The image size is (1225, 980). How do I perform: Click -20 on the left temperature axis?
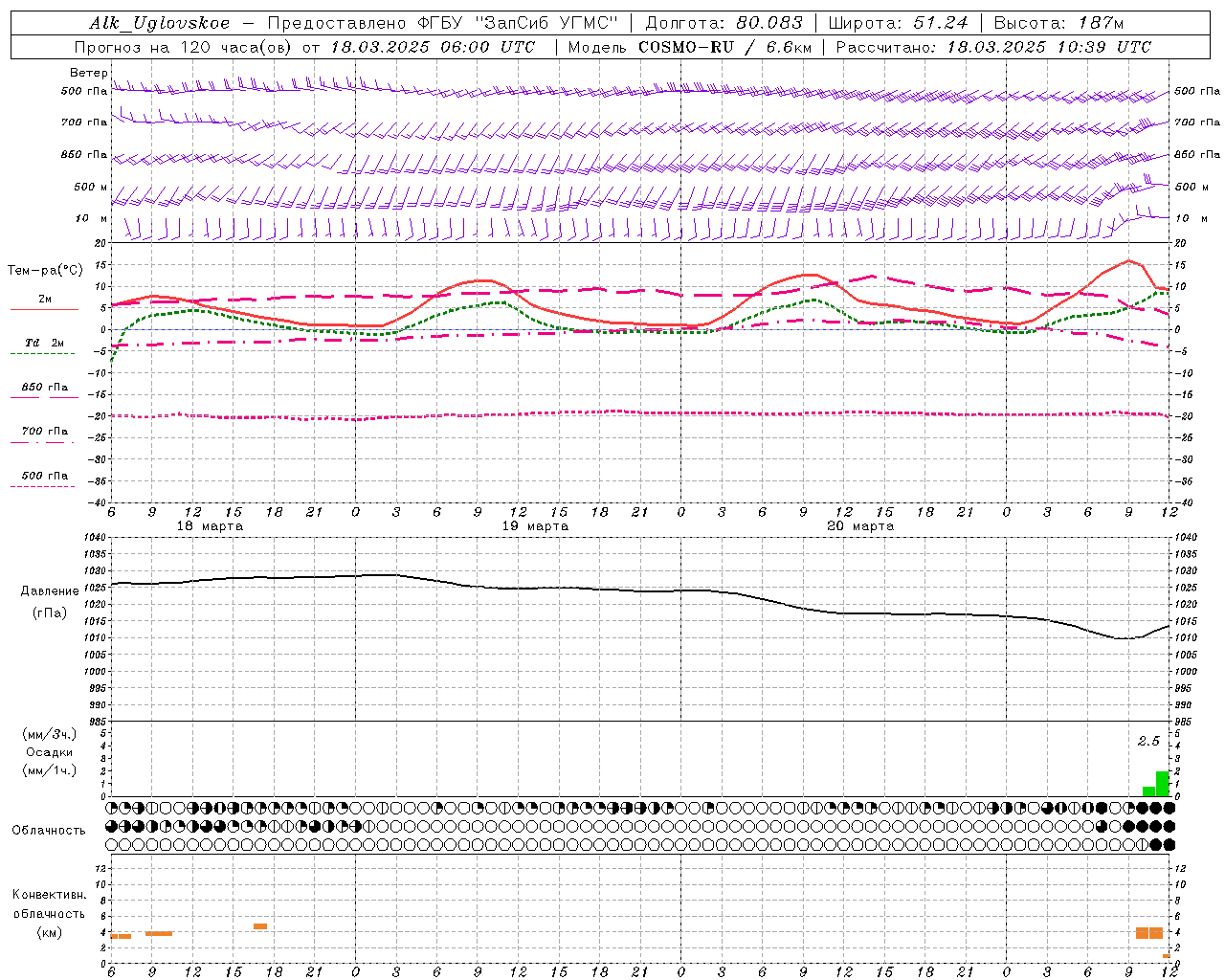click(x=98, y=416)
